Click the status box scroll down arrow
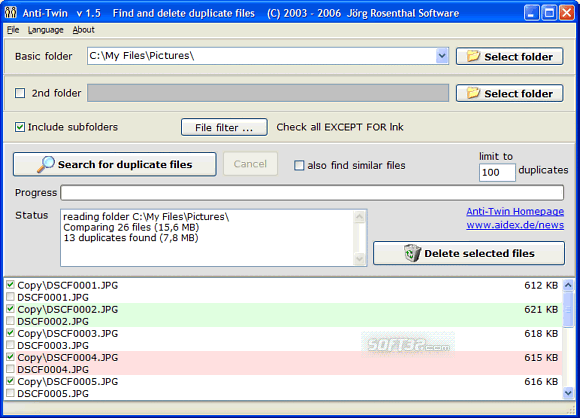580x418 pixels. (359, 259)
